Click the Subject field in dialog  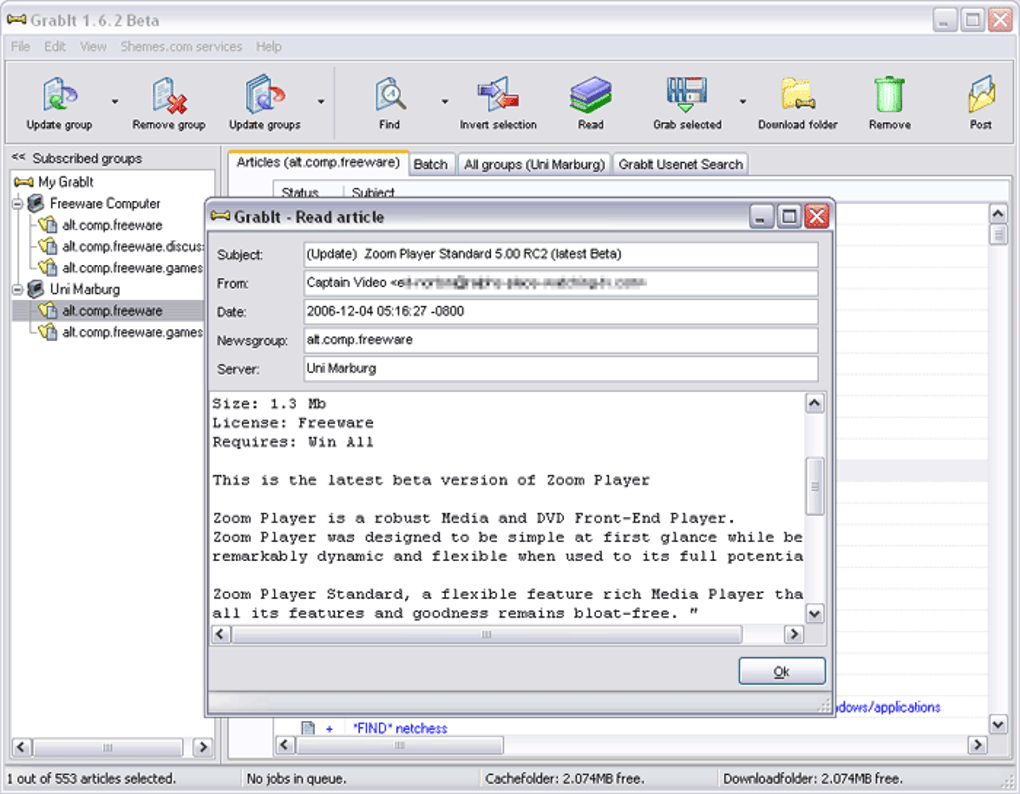tap(561, 254)
